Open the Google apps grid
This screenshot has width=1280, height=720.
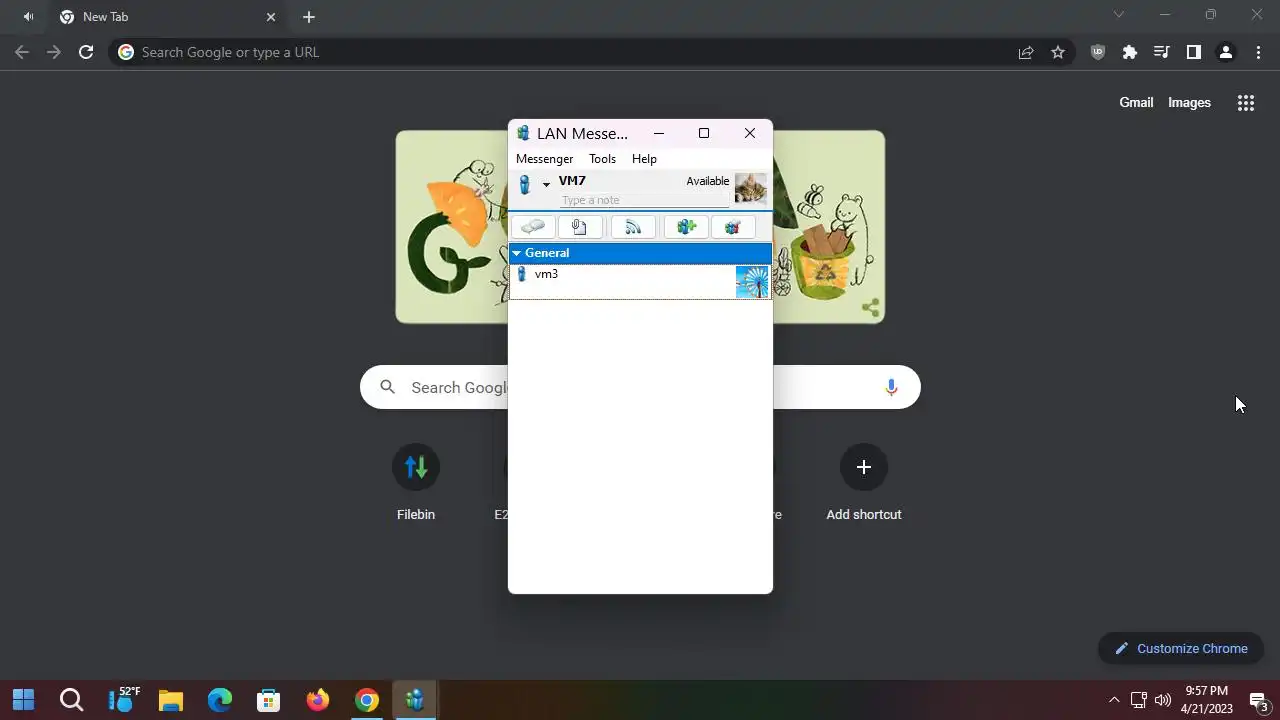(1246, 102)
